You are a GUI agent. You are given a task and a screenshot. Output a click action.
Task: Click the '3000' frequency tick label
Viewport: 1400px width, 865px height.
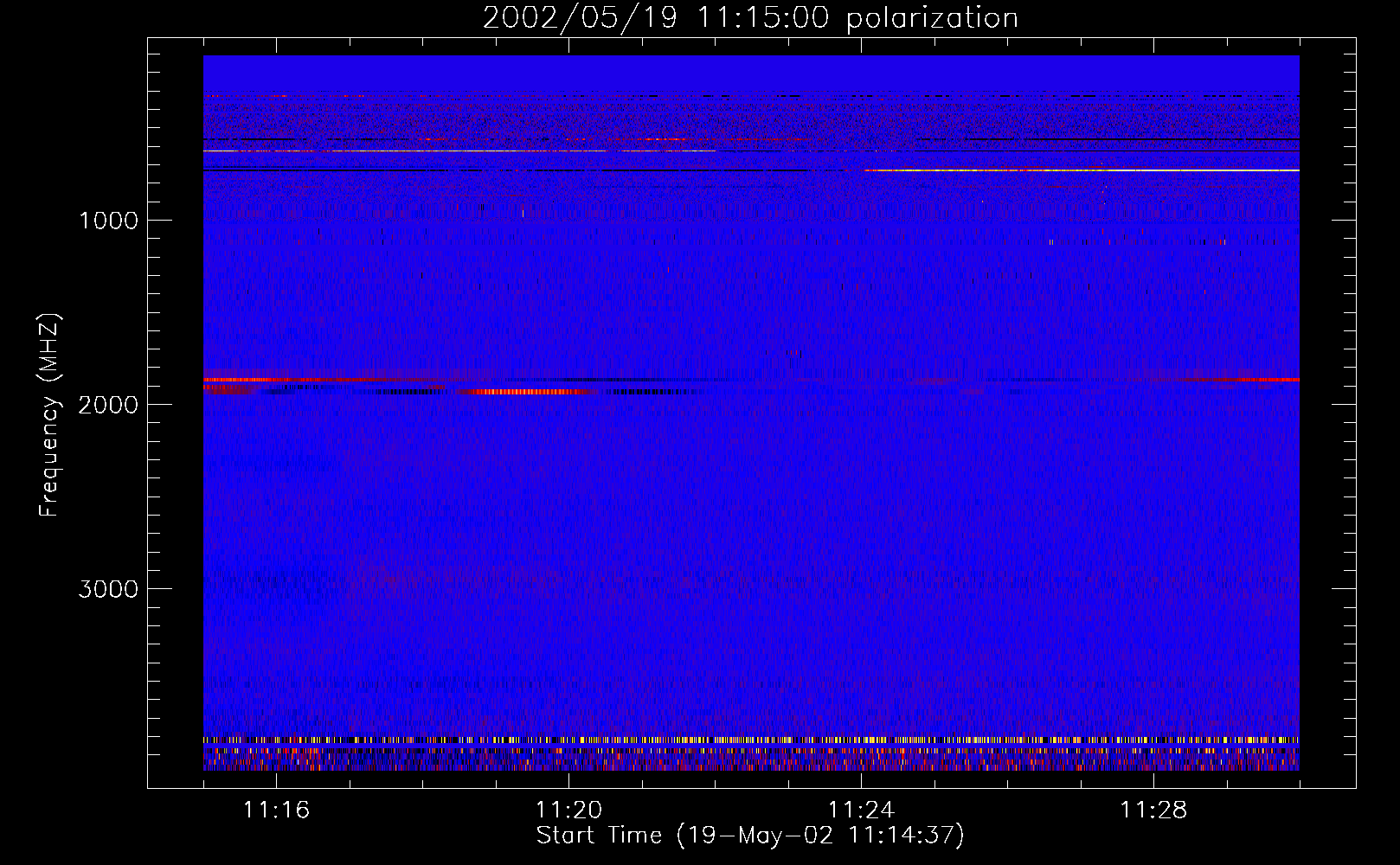click(108, 589)
